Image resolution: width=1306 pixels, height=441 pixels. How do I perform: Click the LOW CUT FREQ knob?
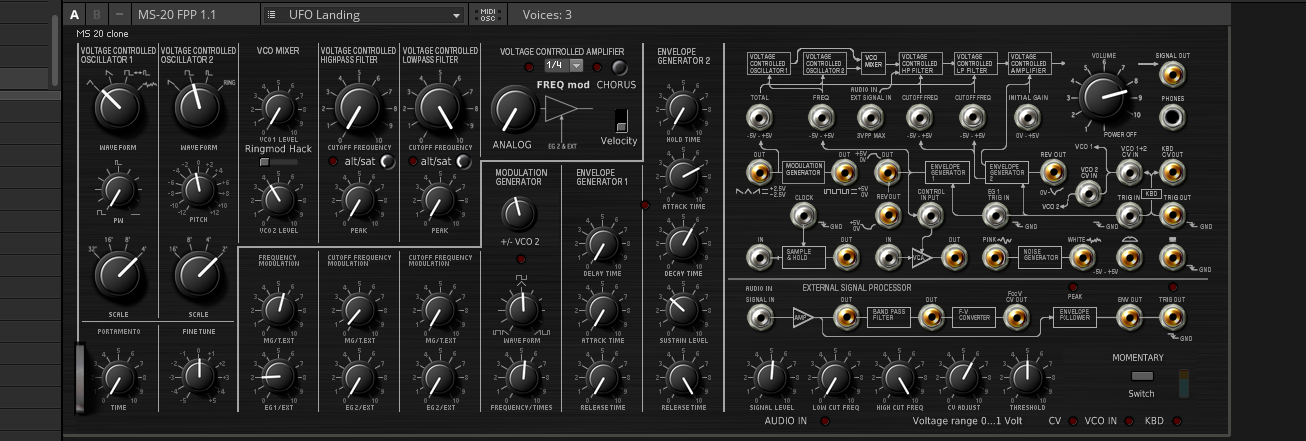coord(833,378)
